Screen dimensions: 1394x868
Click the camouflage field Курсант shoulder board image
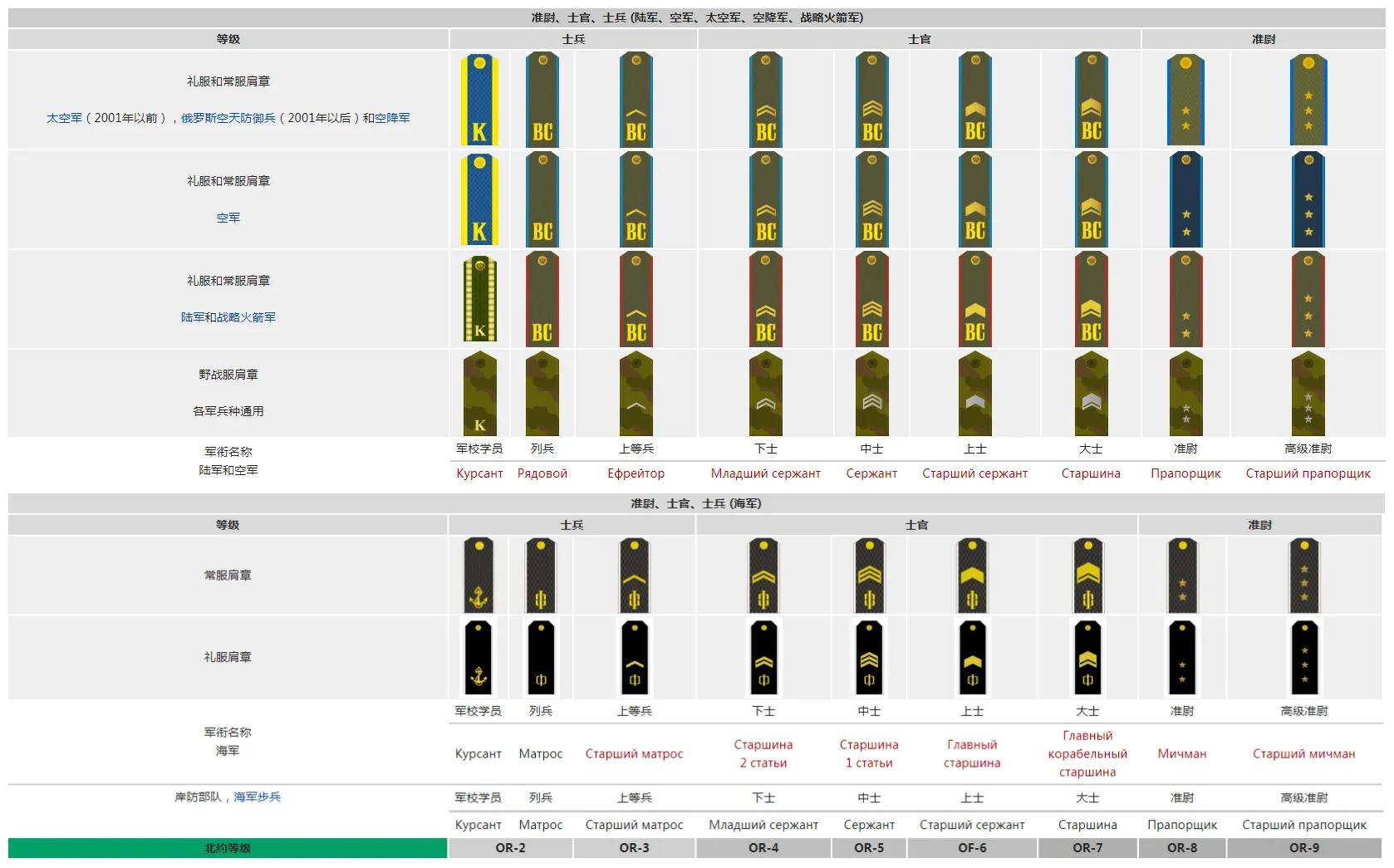click(479, 393)
